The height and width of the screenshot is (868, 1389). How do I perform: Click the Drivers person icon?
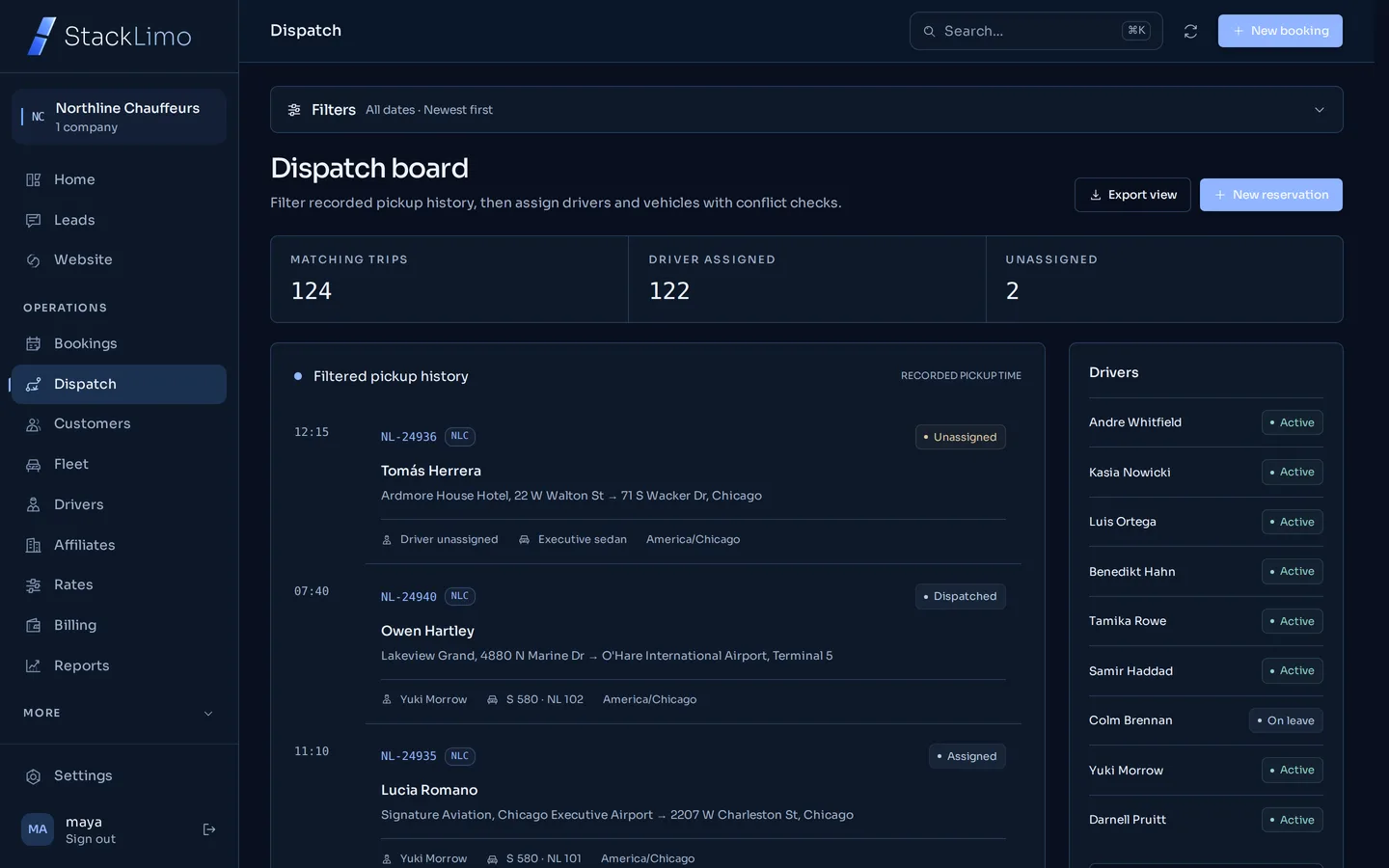(x=34, y=504)
